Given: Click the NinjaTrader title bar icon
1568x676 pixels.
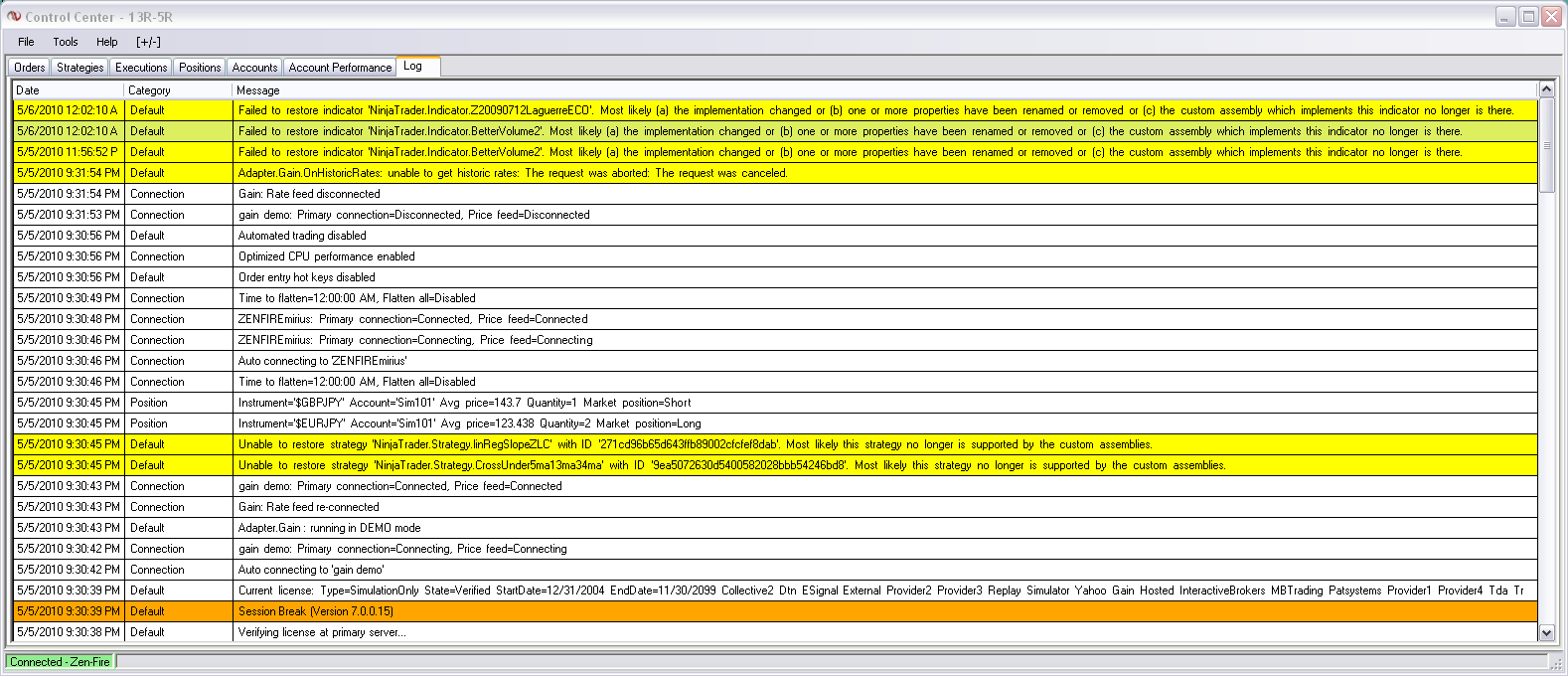Looking at the screenshot, I should click(x=14, y=17).
